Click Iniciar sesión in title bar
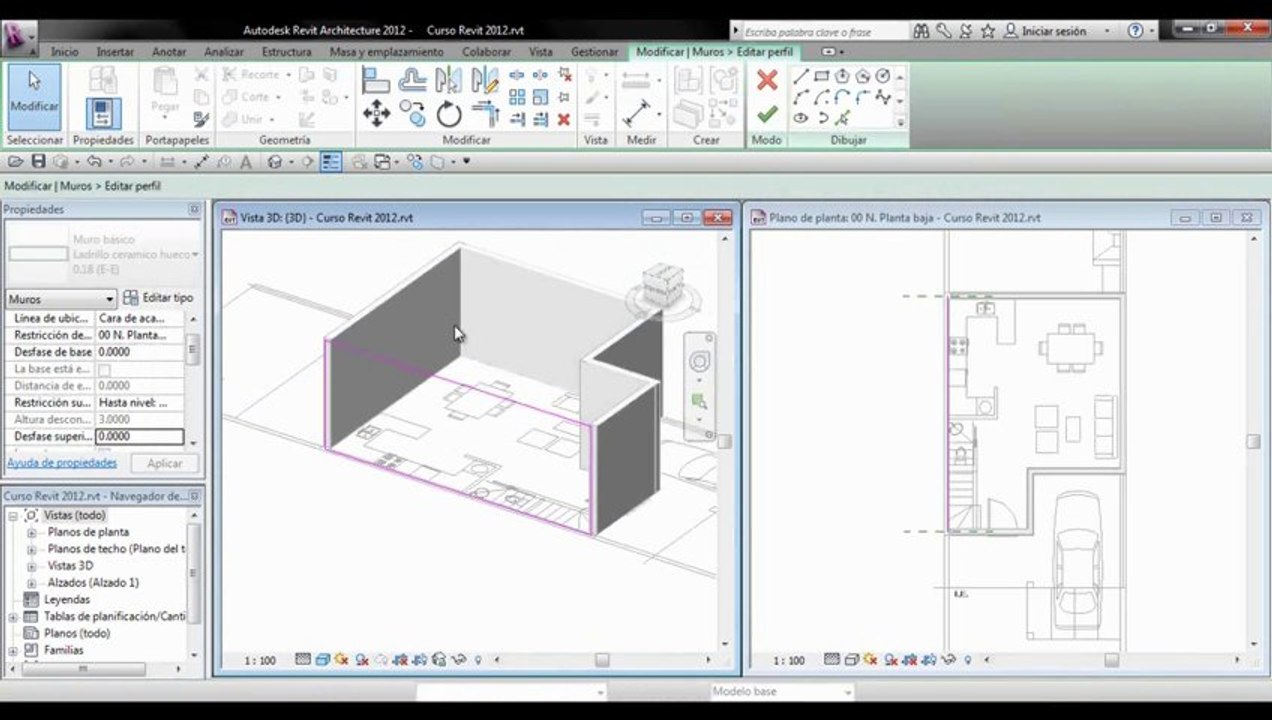The image size is (1272, 720). pos(1053,31)
